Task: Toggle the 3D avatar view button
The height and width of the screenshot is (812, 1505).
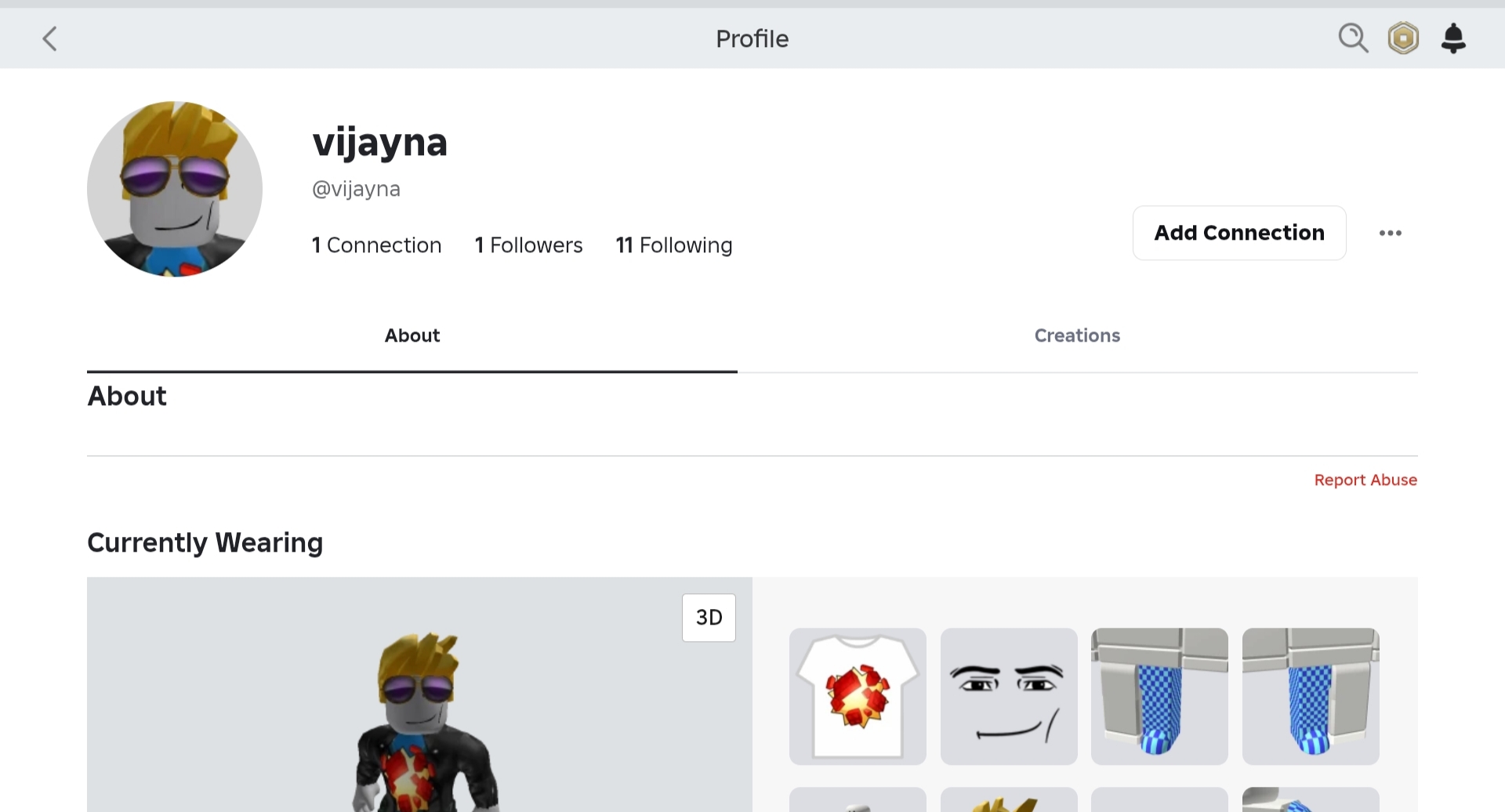Action: coord(709,618)
